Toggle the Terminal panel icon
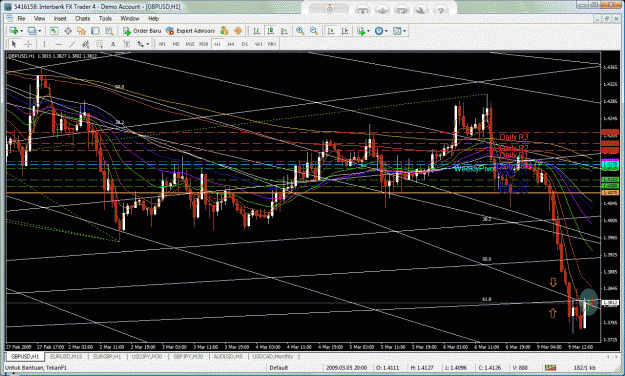Image resolution: width=625 pixels, height=376 pixels. pos(95,31)
